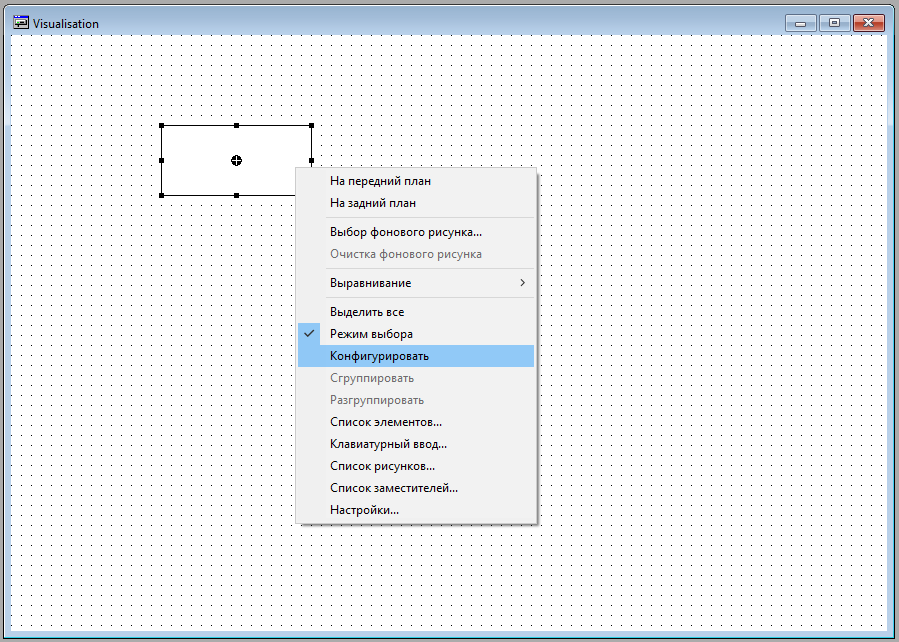Click the Visualisation window title icon
This screenshot has height=642, width=899.
(20, 22)
